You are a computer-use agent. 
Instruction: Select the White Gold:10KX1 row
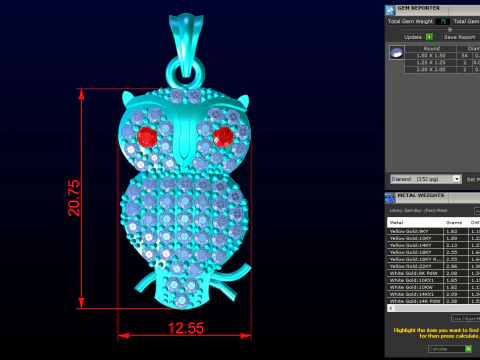433,280
